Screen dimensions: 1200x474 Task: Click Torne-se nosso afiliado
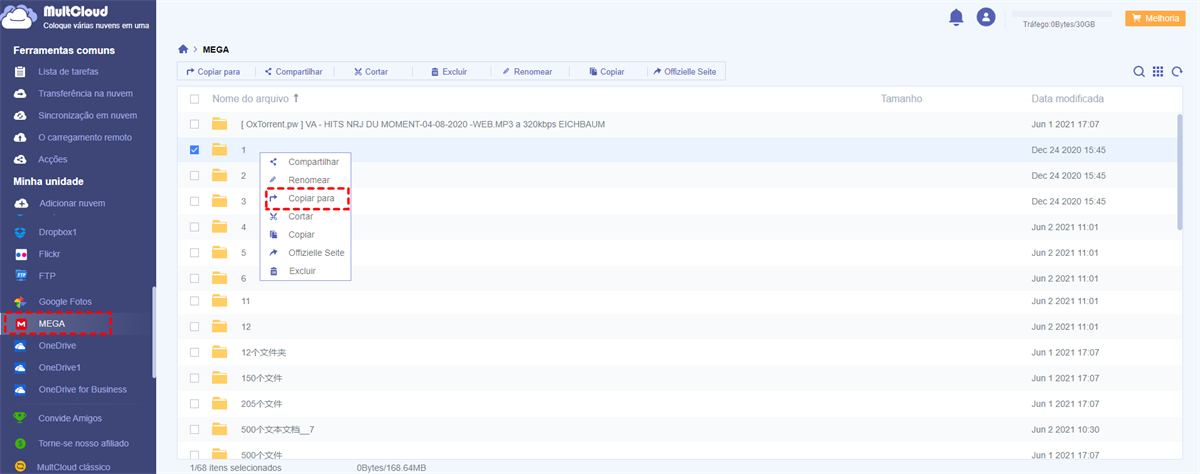pyautogui.click(x=83, y=442)
